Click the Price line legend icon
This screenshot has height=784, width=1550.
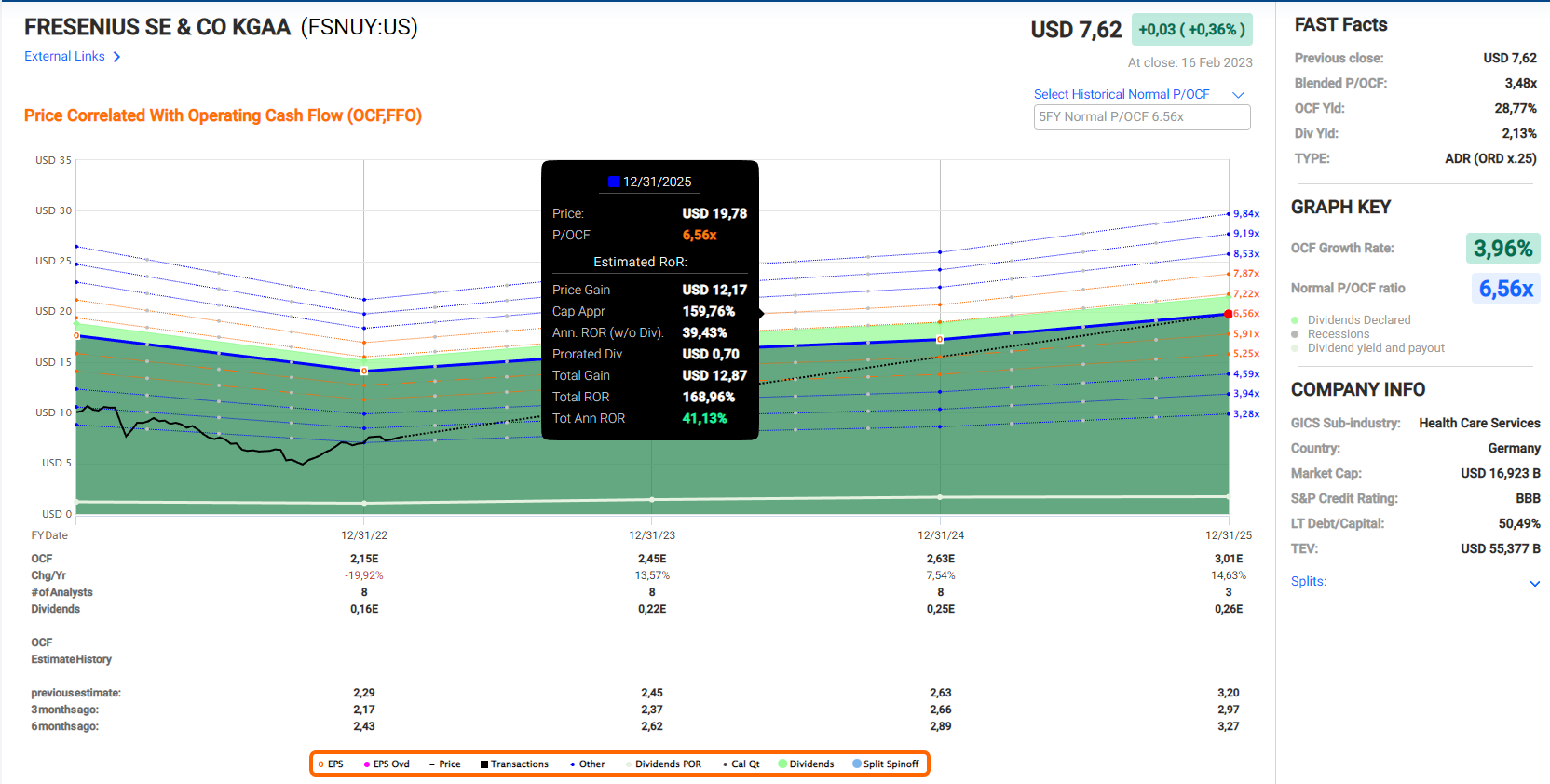(x=432, y=764)
